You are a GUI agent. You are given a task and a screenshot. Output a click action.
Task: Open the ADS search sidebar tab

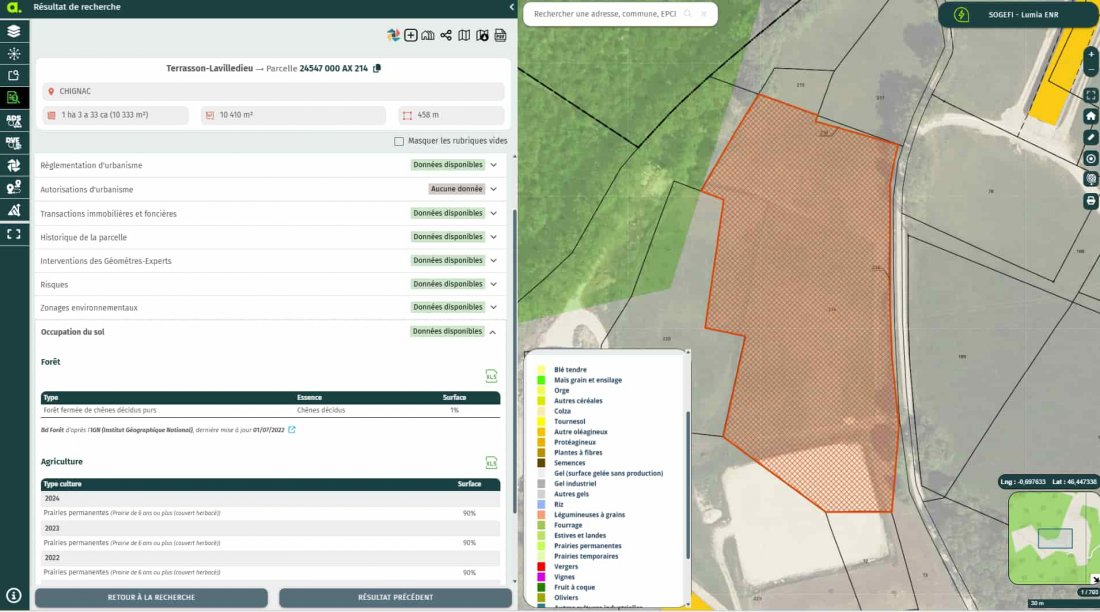point(14,120)
